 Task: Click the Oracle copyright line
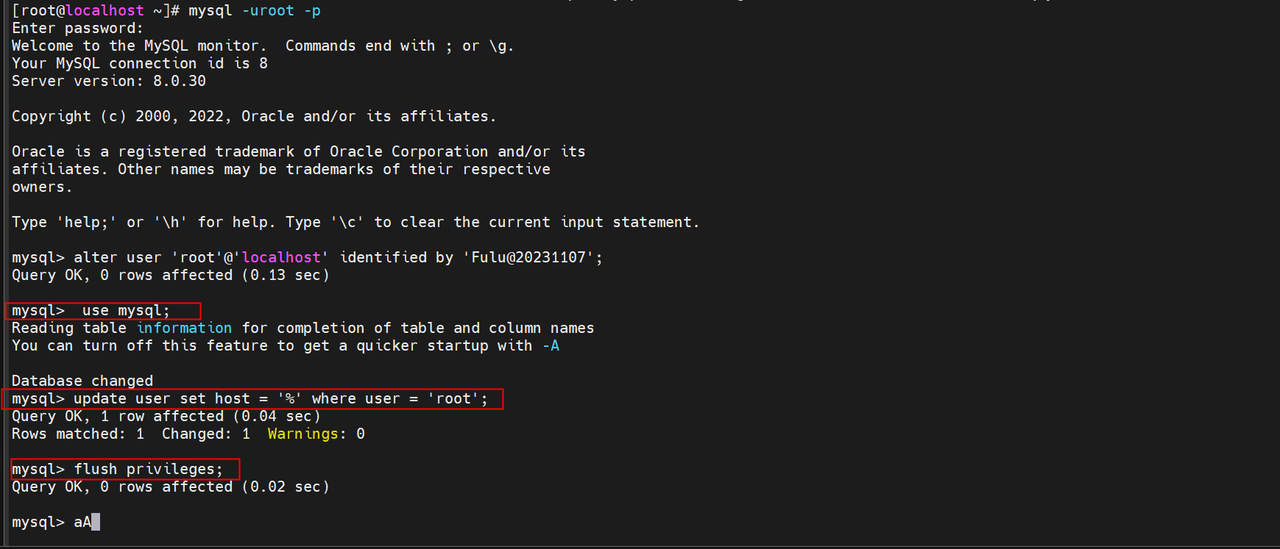pos(254,116)
